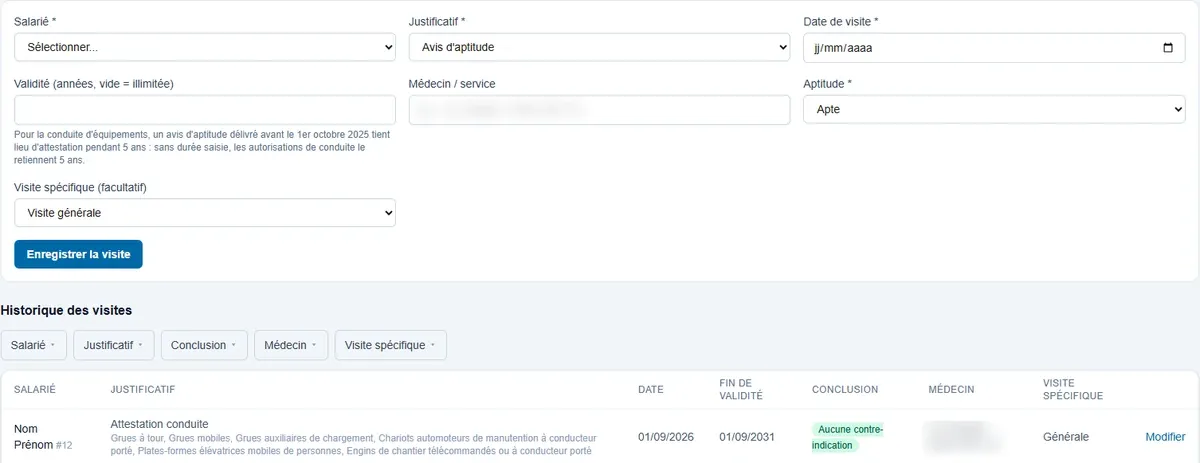Open the Visite spécifique filter button
This screenshot has width=1200, height=463.
point(391,345)
